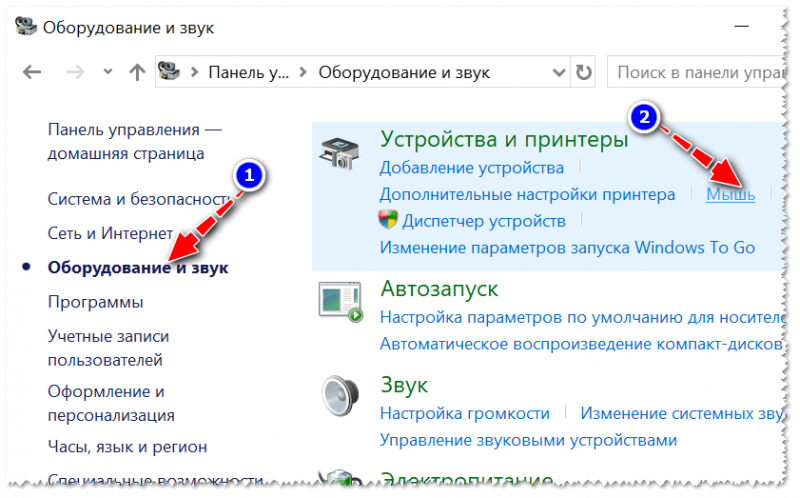
Task: Open Система и безопасность category
Action: 139,199
